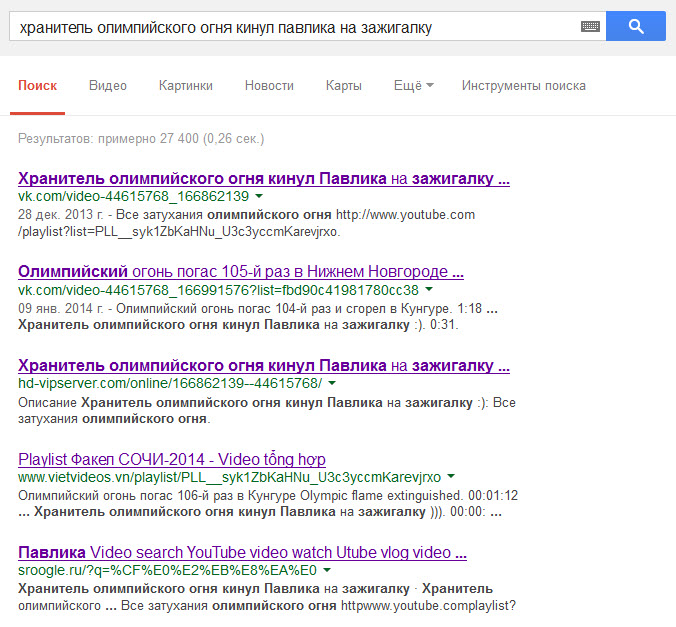Focus the search query input field
Viewport: 676px width, 627px height.
click(x=307, y=26)
